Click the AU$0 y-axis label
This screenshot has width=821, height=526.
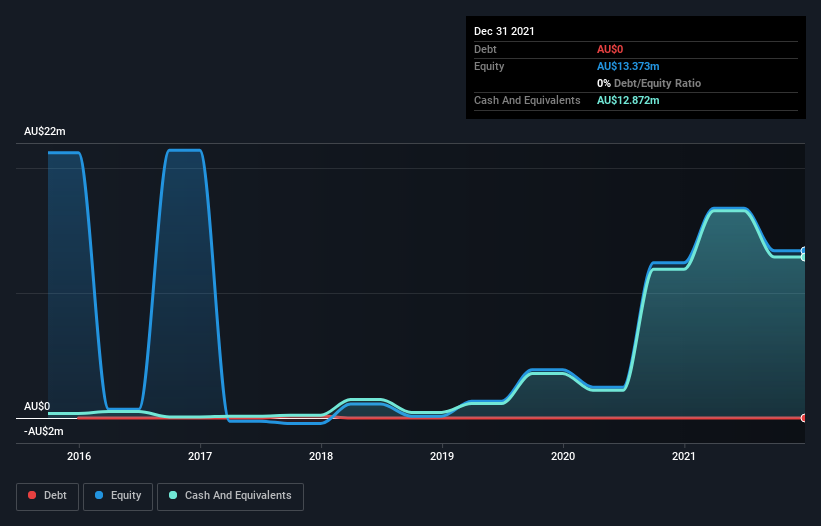point(37,406)
